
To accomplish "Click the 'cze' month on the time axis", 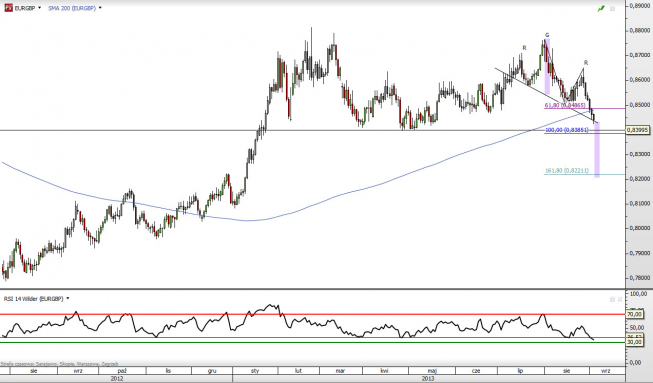I will 476,371.
